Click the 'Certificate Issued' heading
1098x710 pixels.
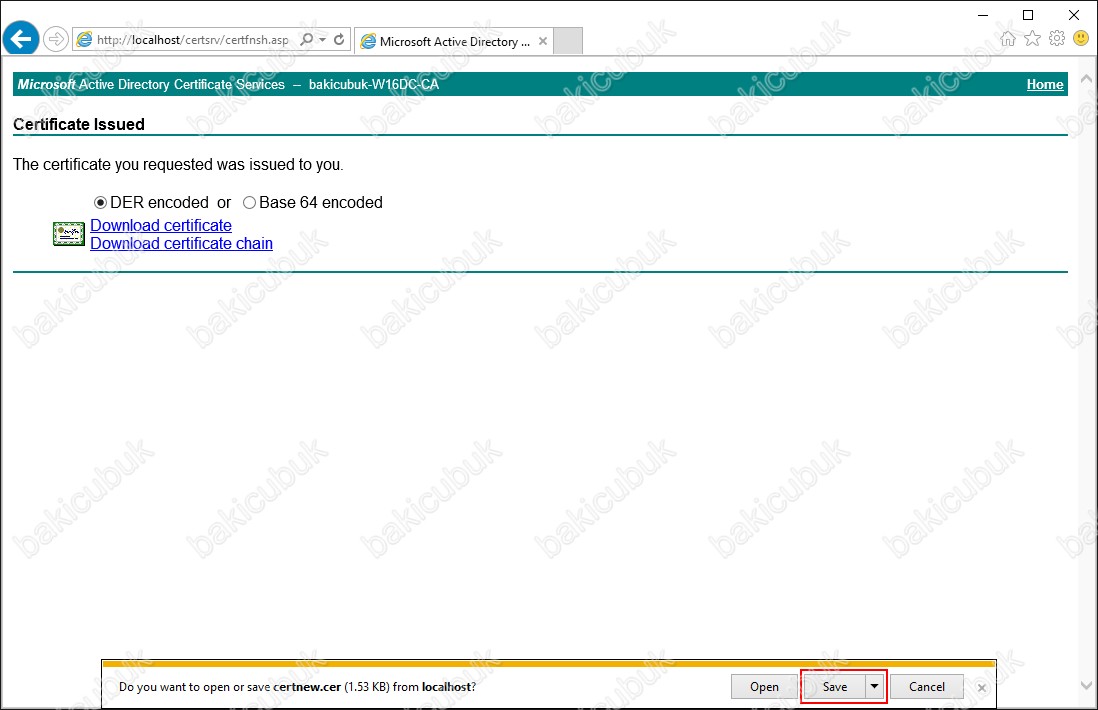coord(79,124)
